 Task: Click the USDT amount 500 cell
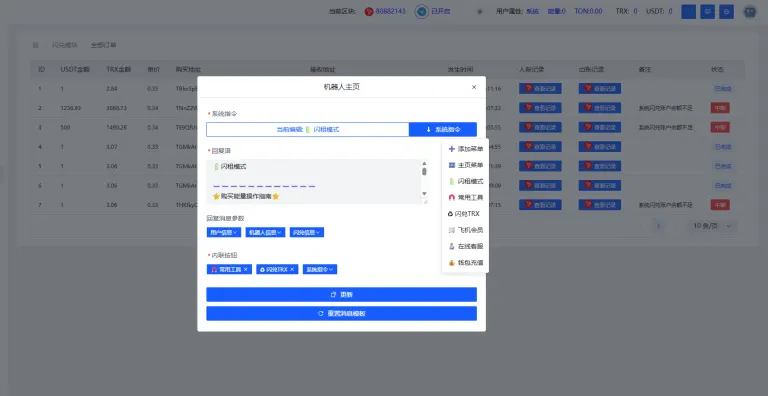65,127
